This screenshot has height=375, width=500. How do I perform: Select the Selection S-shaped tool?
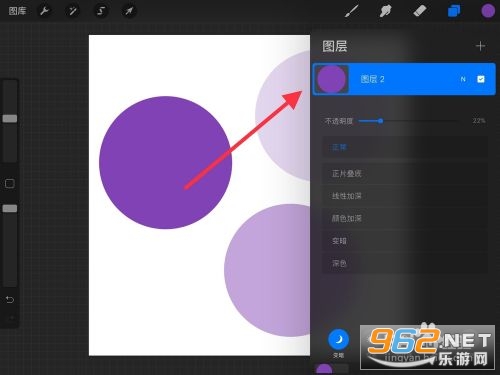(x=101, y=11)
